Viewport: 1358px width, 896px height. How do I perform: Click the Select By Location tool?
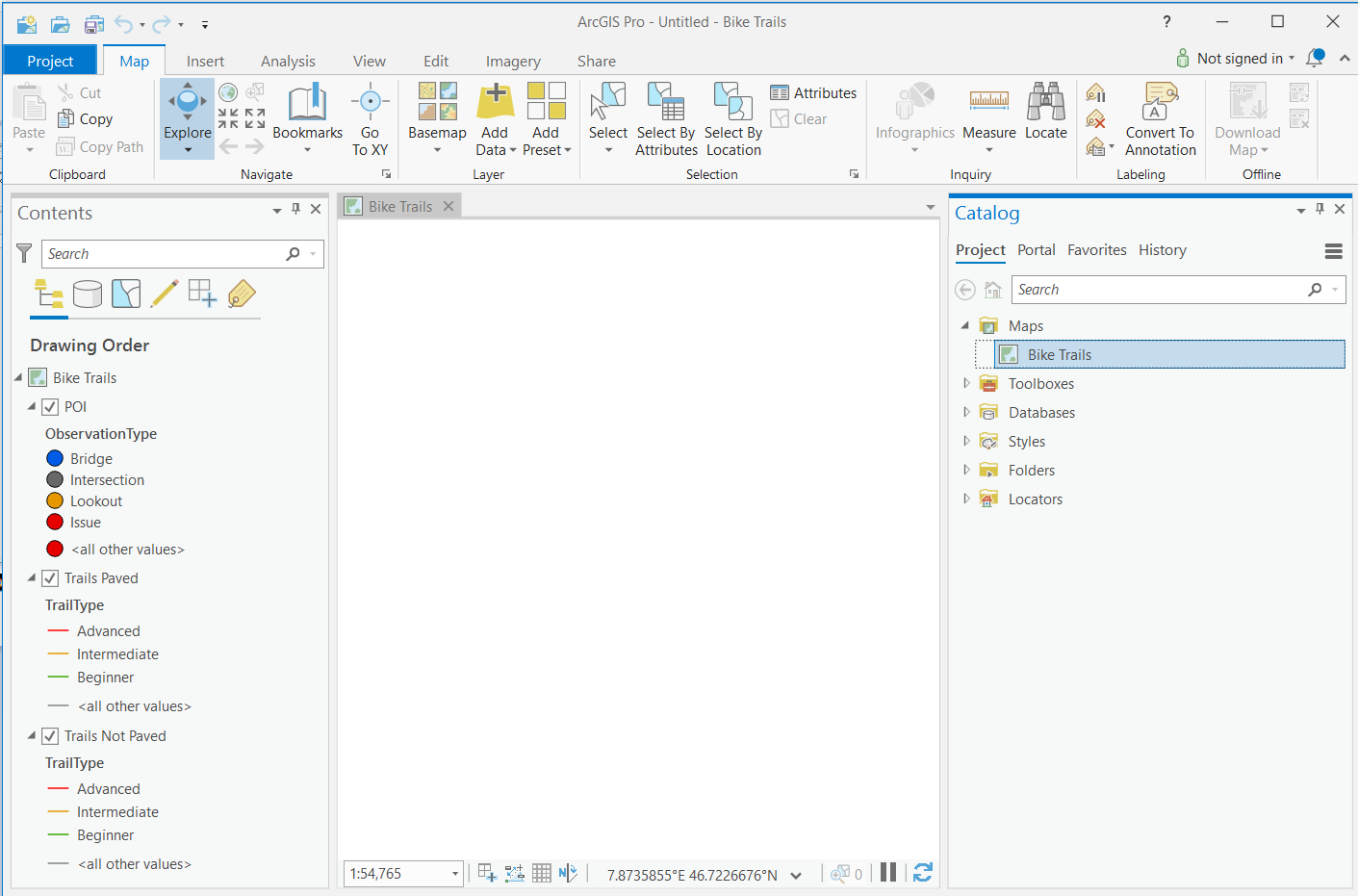[733, 119]
